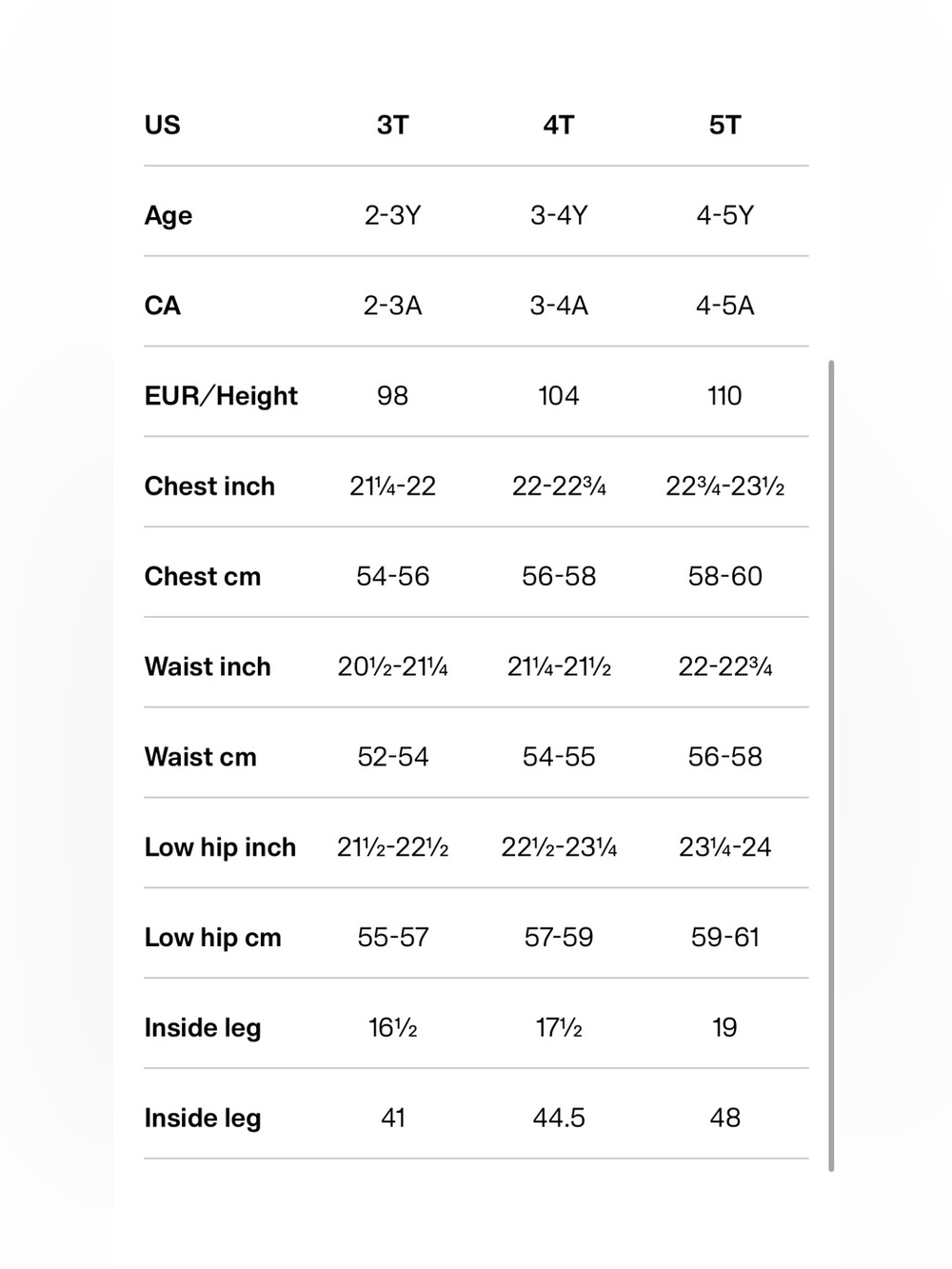The height and width of the screenshot is (1269, 952).
Task: Click the Waist cm row label
Action: pyautogui.click(x=201, y=757)
